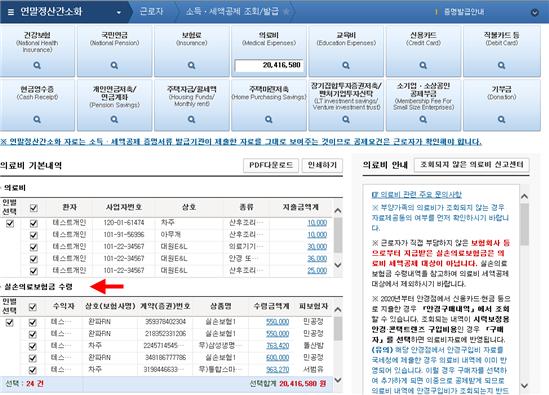Search 신용카드 data with magnifier icon
549x395 pixels.
pyautogui.click(x=423, y=65)
